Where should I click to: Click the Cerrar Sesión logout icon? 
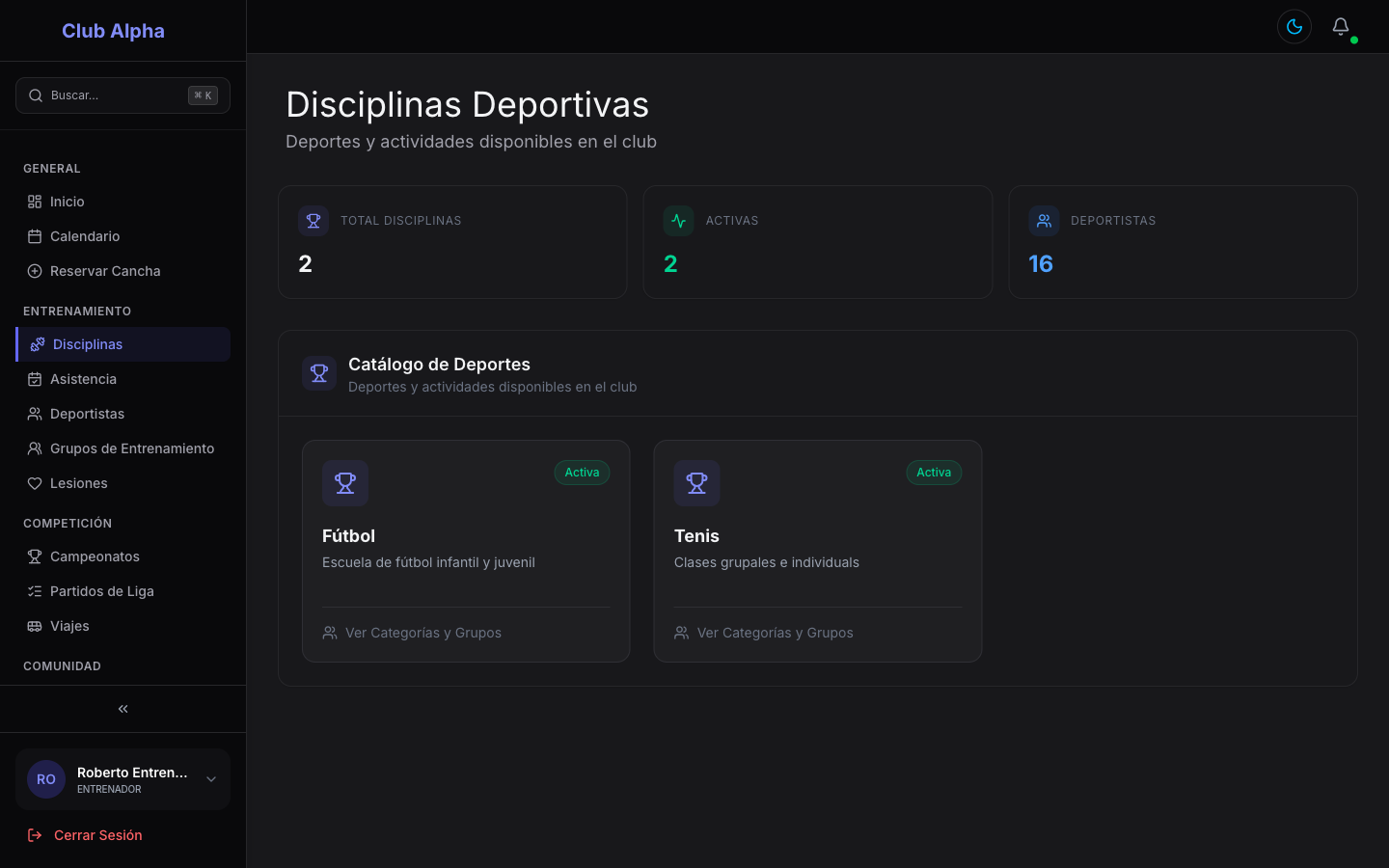pos(35,835)
